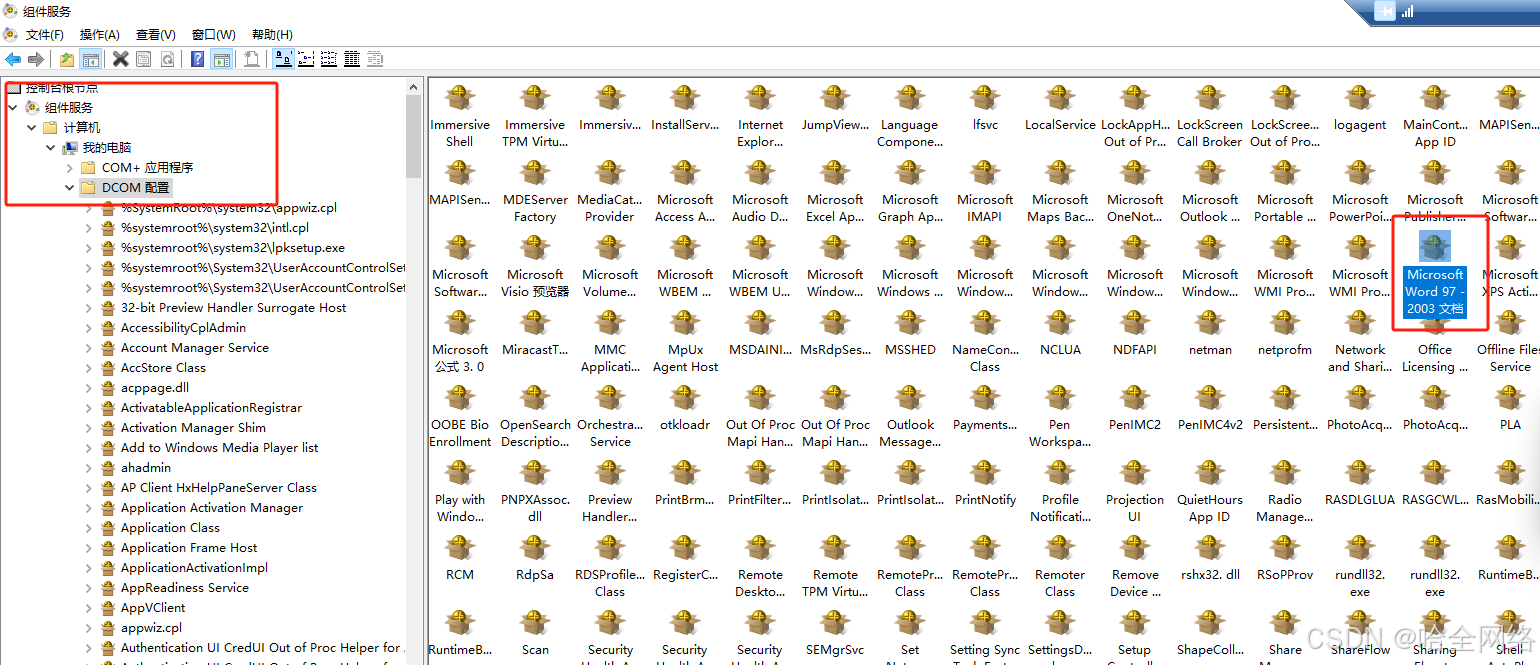This screenshot has width=1540, height=665.
Task: Click the Delete X toolbar icon
Action: coord(120,59)
